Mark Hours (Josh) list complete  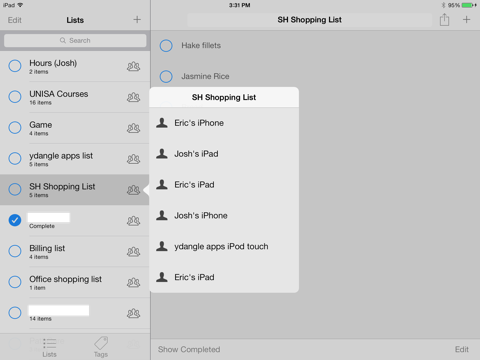[15, 66]
